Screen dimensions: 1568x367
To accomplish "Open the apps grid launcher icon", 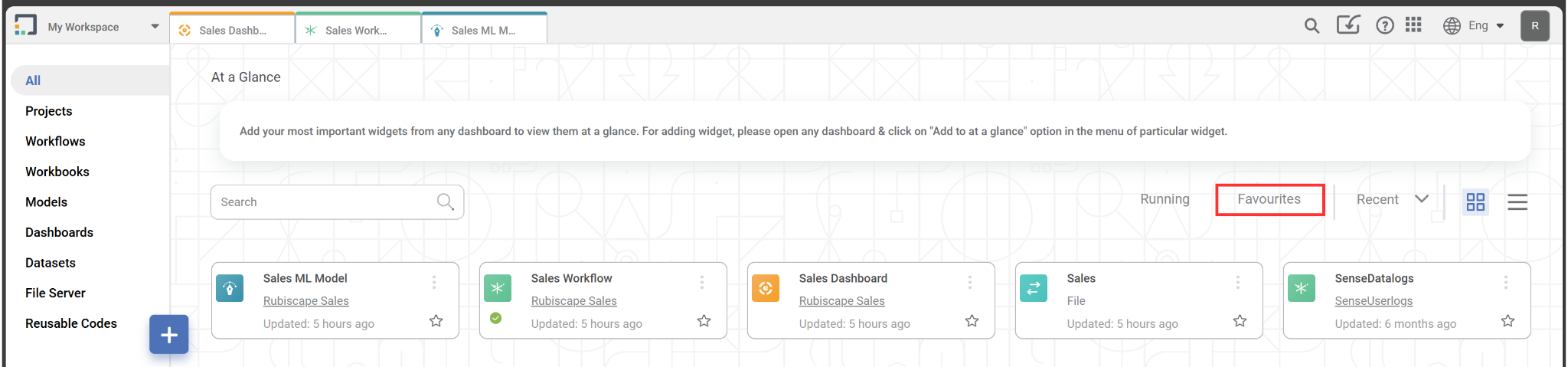I will coord(1413,25).
